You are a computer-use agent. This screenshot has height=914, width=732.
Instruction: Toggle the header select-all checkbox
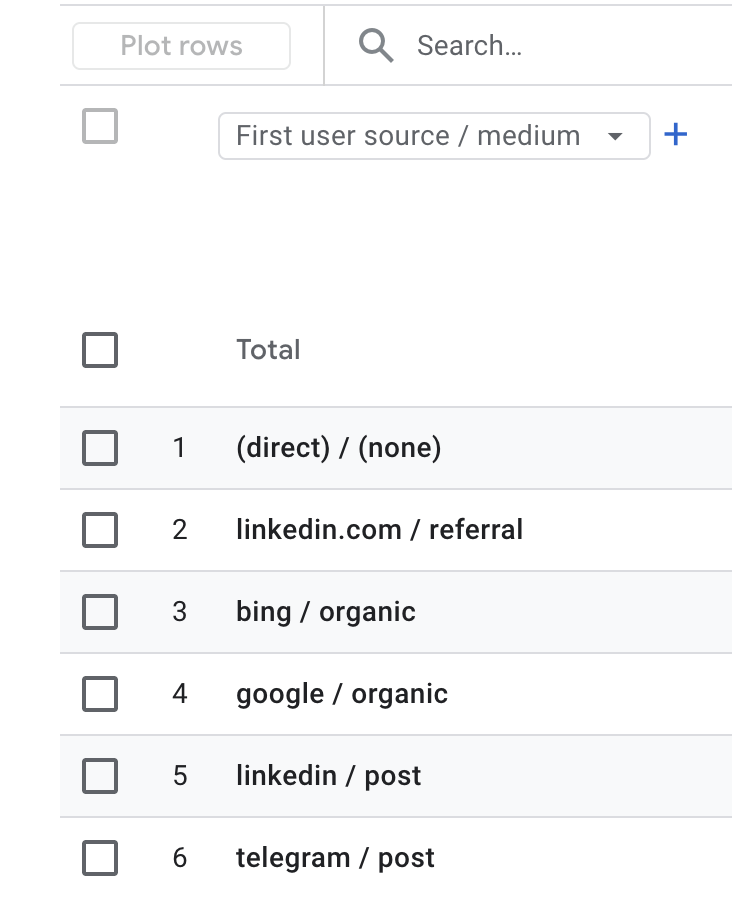[x=100, y=127]
